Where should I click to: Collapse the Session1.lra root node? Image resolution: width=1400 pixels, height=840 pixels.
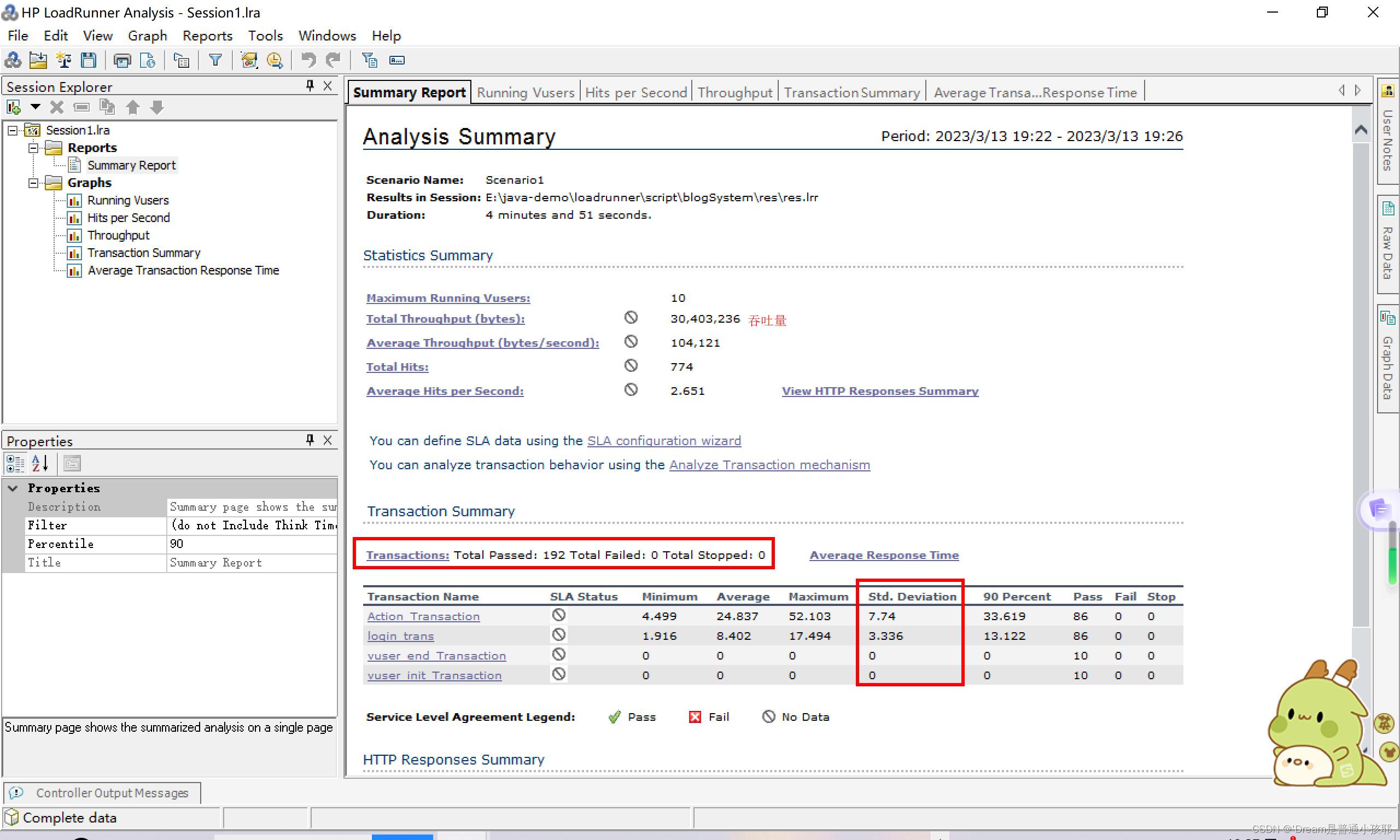(15, 129)
